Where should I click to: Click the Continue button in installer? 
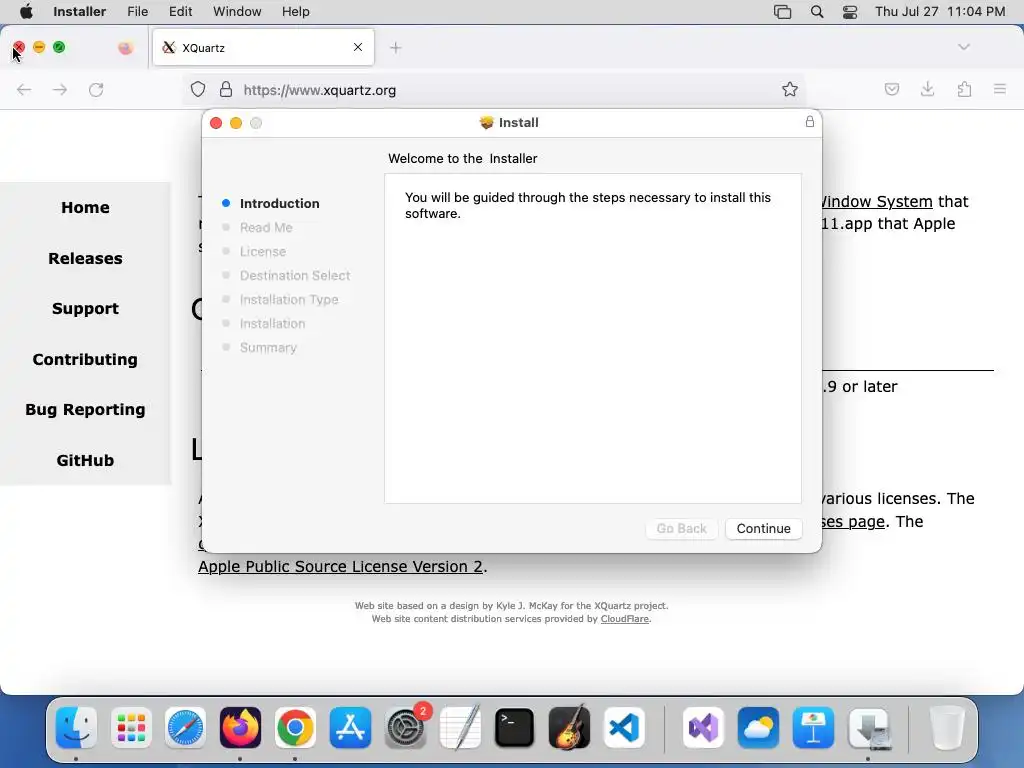coord(763,528)
